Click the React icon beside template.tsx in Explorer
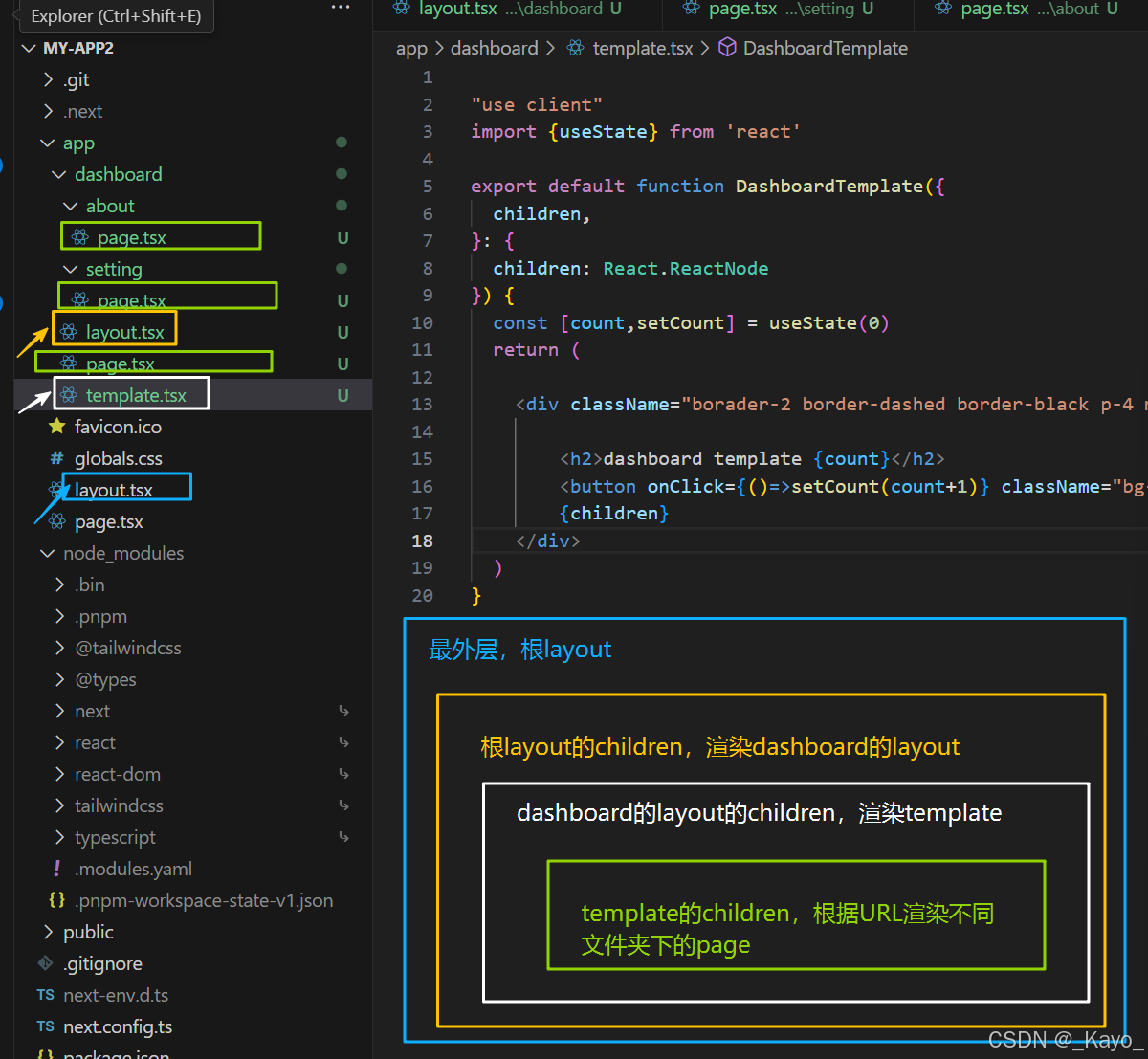Viewport: 1148px width, 1059px height. 68,394
